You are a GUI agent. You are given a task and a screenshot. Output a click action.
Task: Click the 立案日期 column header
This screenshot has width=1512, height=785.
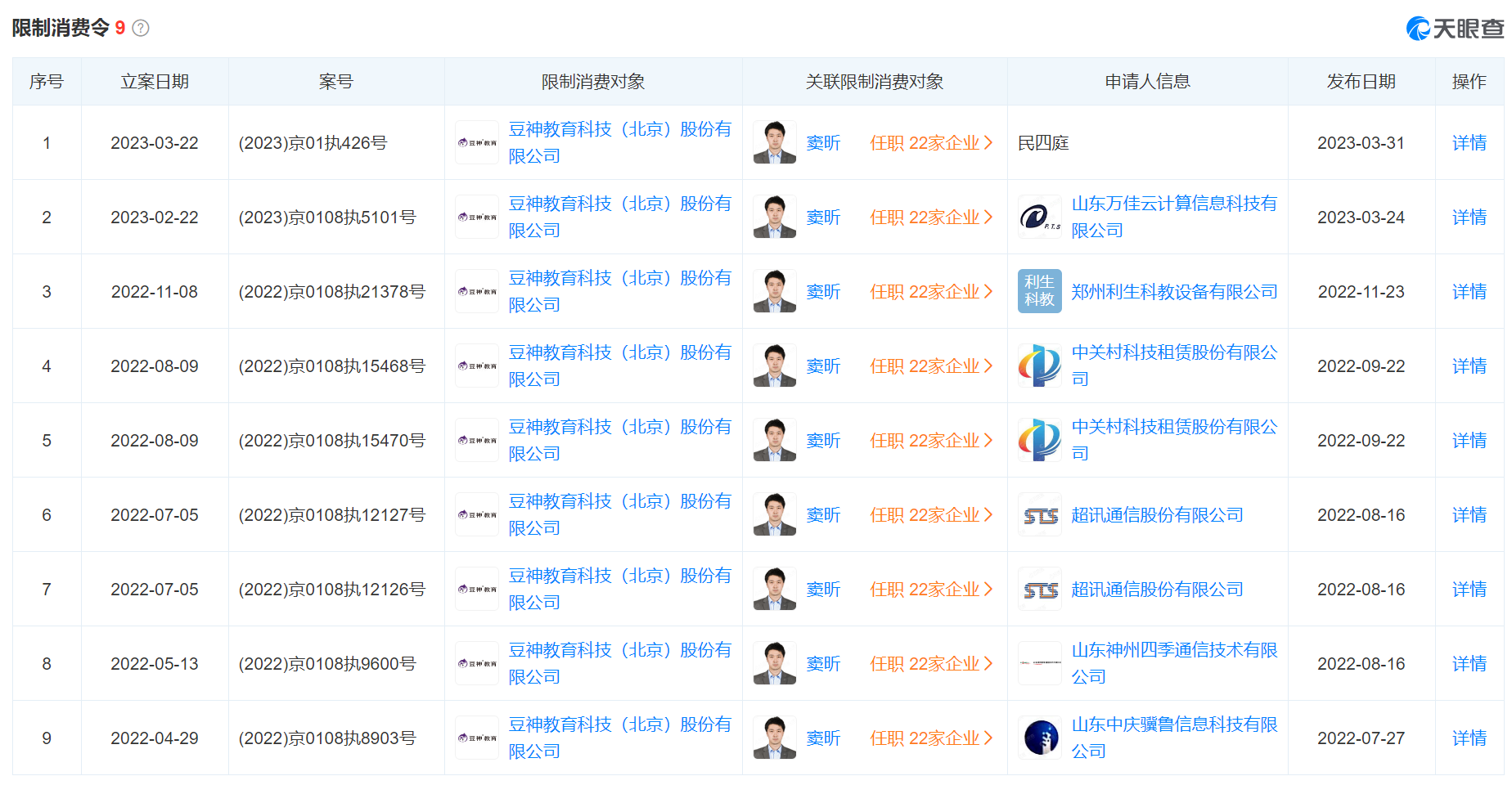(155, 82)
